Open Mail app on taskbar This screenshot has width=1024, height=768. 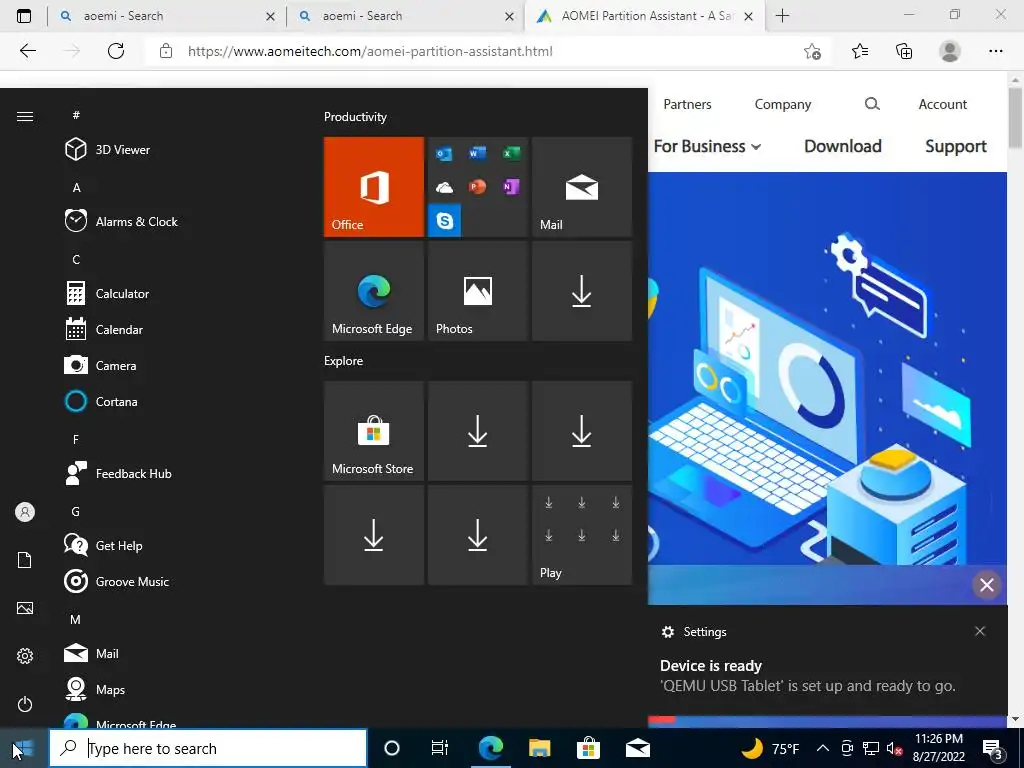637,748
